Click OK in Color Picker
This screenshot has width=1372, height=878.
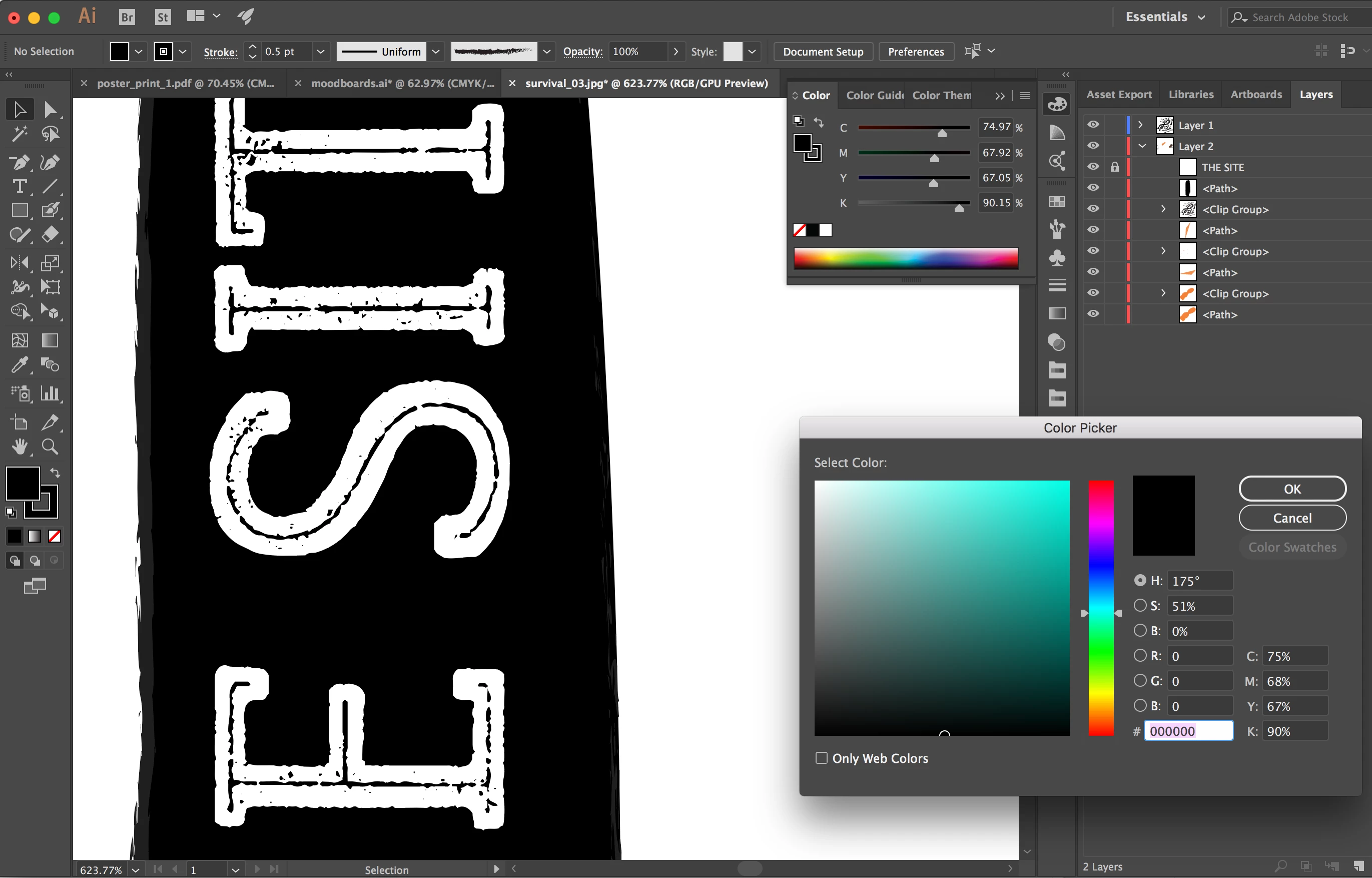[x=1291, y=489]
